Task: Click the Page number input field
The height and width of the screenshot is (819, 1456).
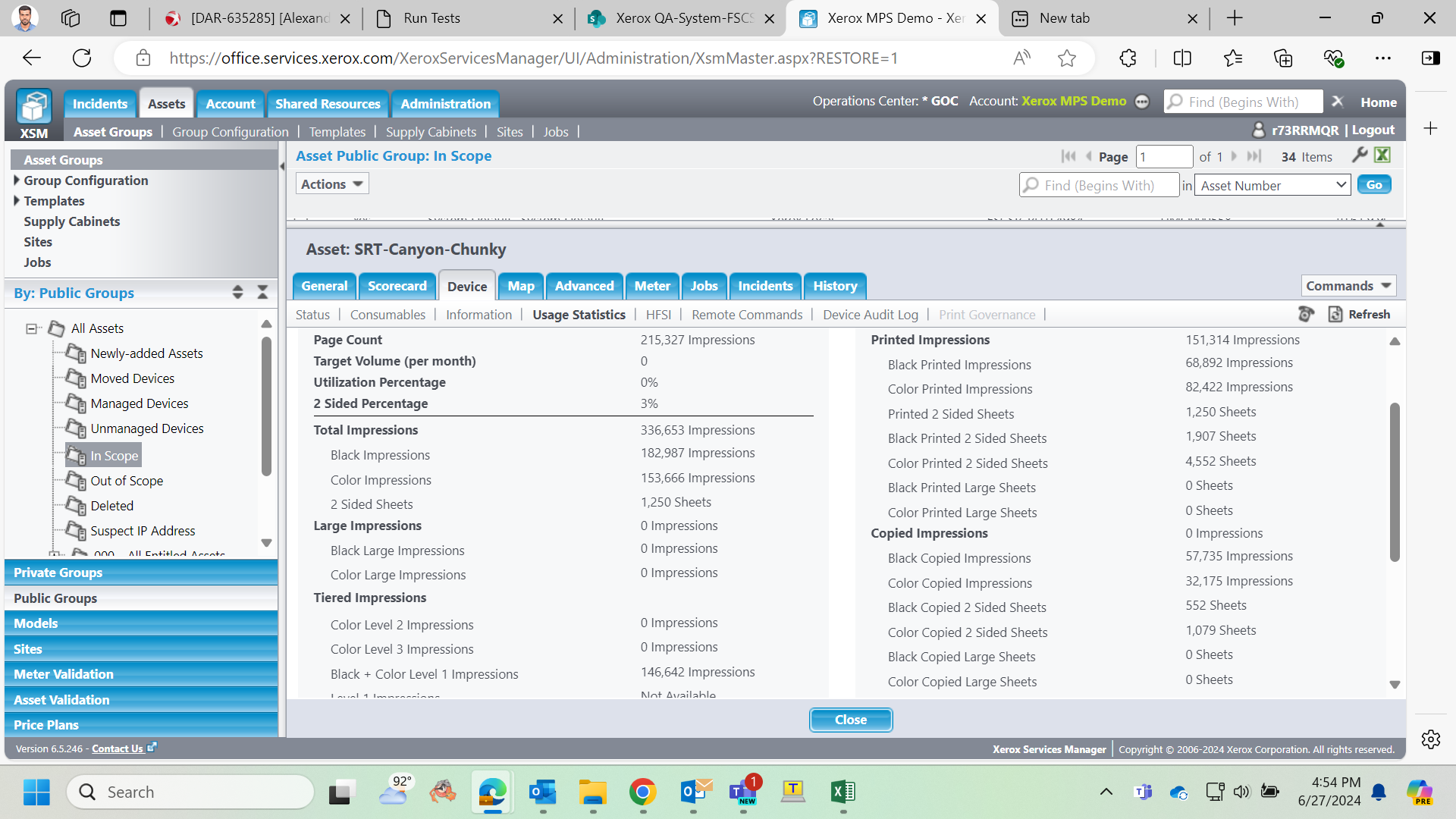Action: (x=1165, y=157)
